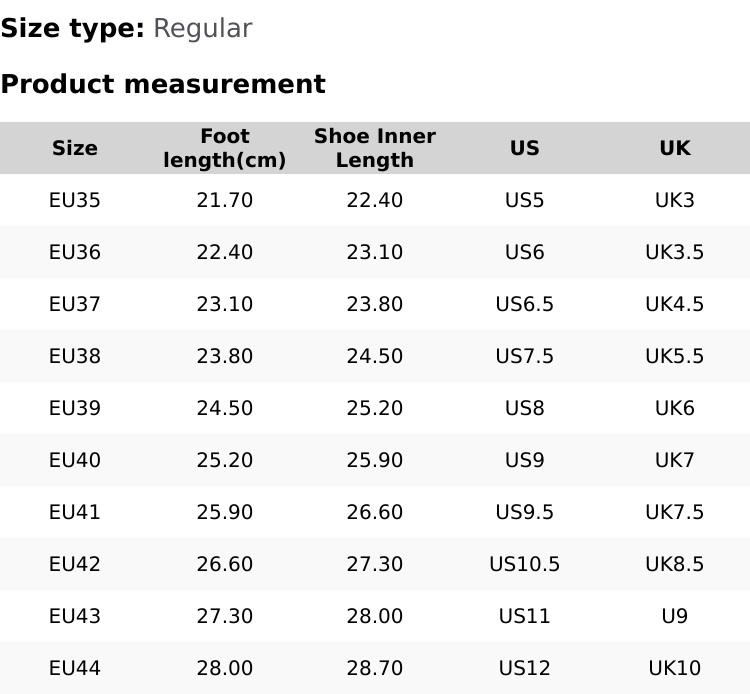Select the UK10 cell
Screen dimensions: 750x694
point(675,668)
